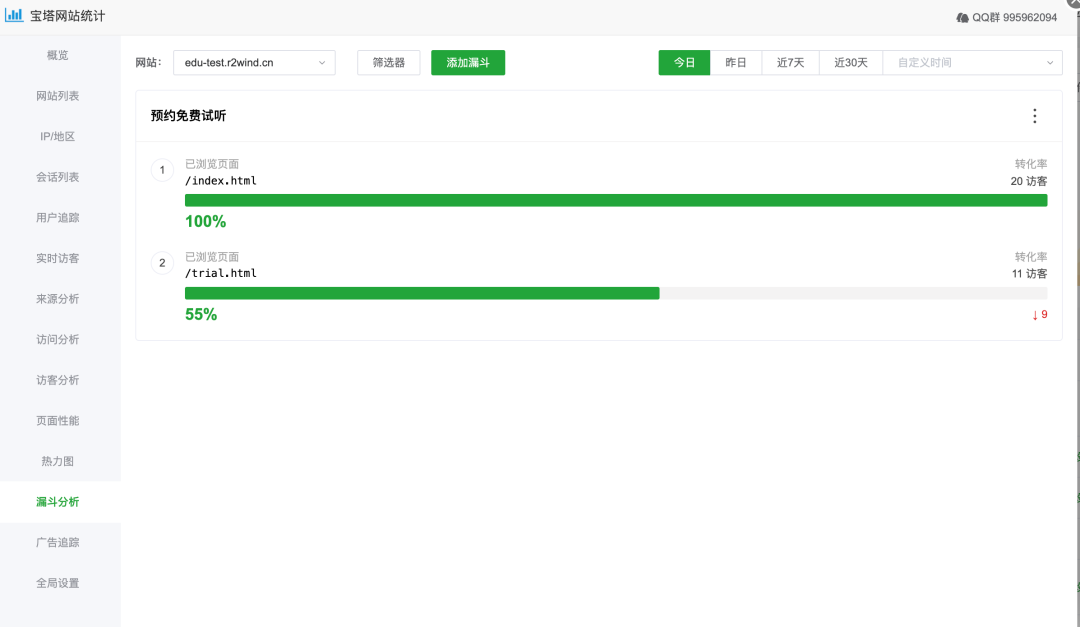The width and height of the screenshot is (1080, 627).
Task: Click the 筛选器 filter button
Action: pos(388,63)
